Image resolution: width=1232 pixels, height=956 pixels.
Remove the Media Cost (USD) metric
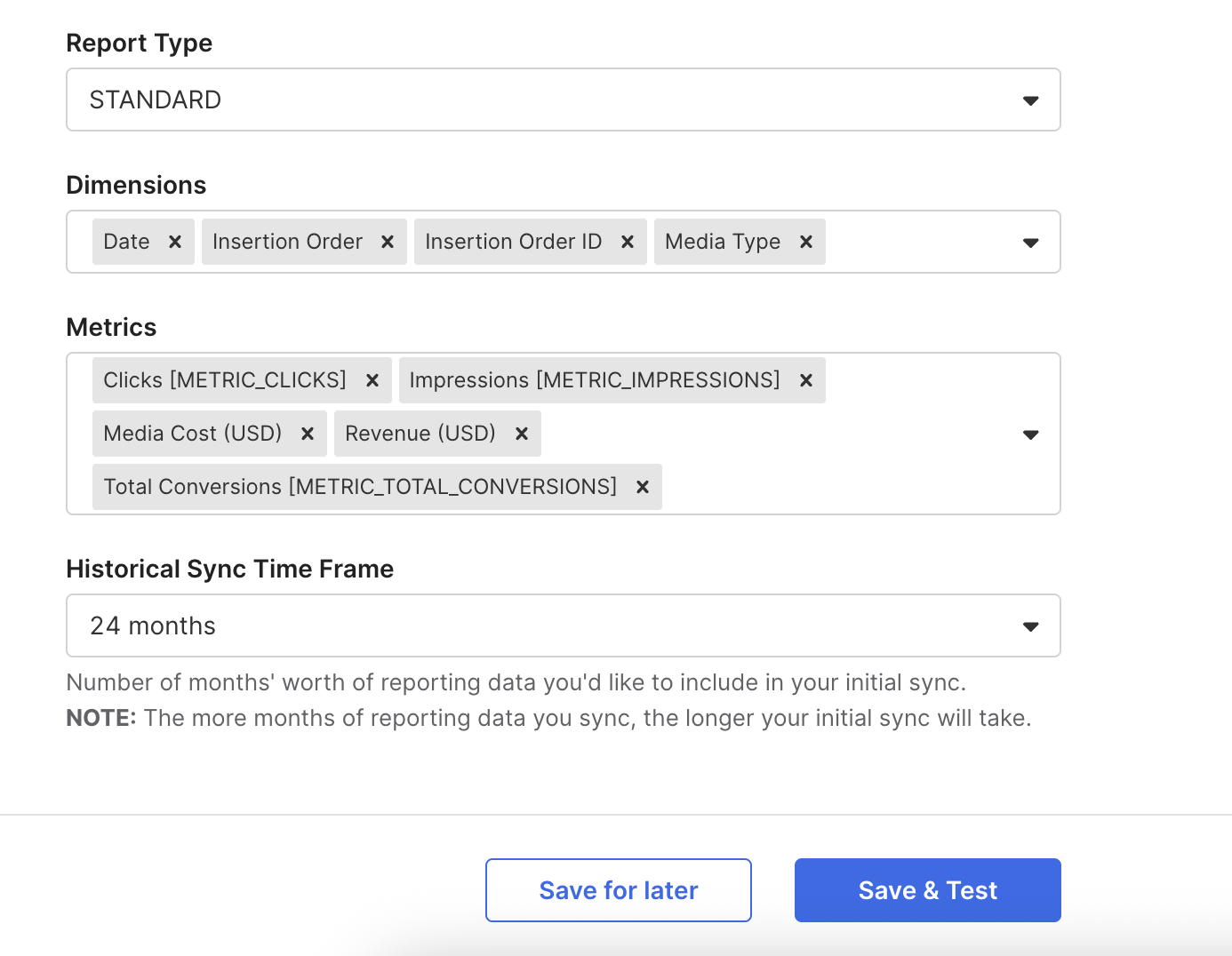(308, 434)
